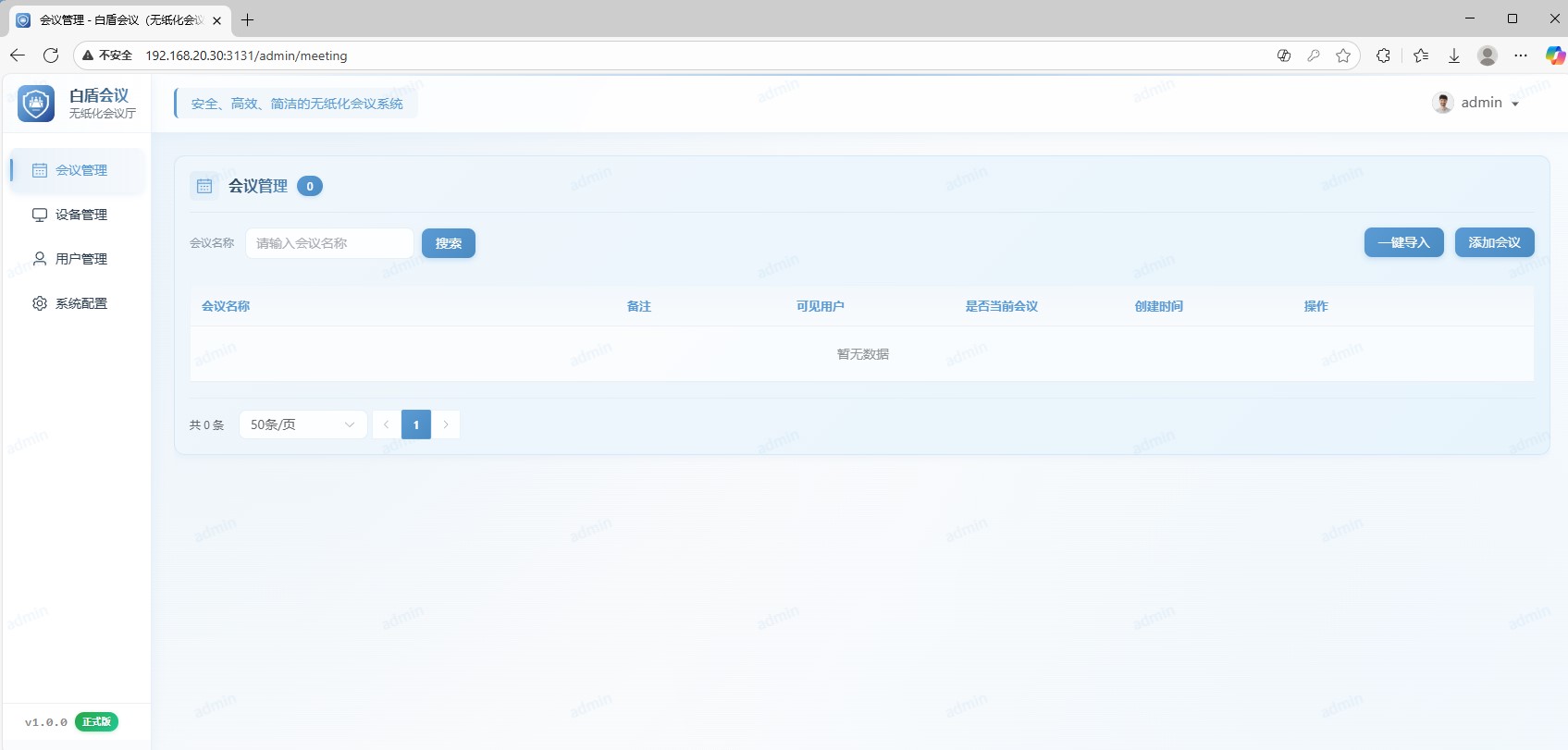Click the browser back arrow

pos(17,55)
